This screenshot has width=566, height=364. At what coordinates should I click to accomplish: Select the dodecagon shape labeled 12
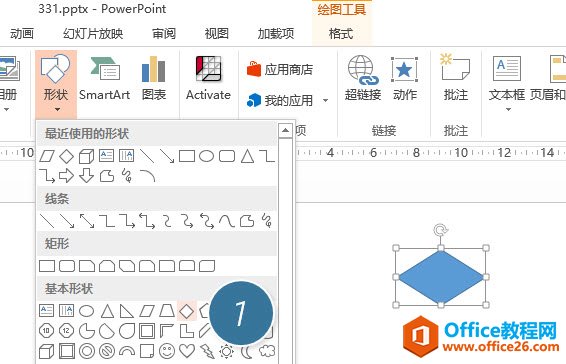click(x=66, y=331)
